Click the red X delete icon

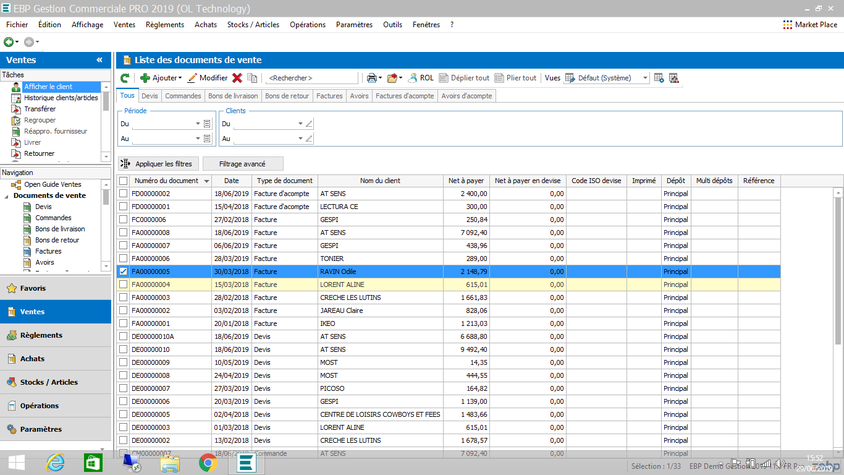point(237,78)
